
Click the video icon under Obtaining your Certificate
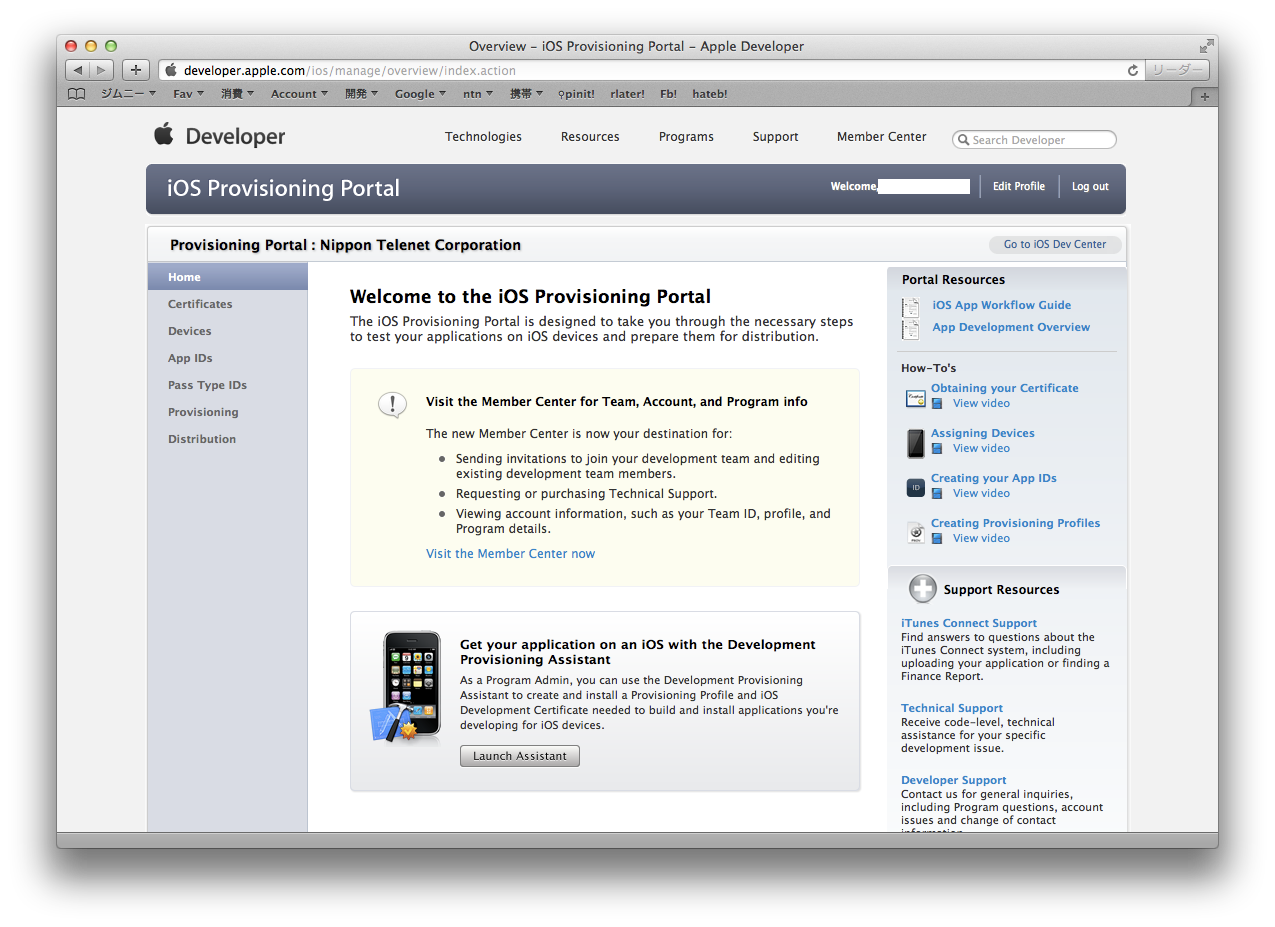[x=937, y=404]
